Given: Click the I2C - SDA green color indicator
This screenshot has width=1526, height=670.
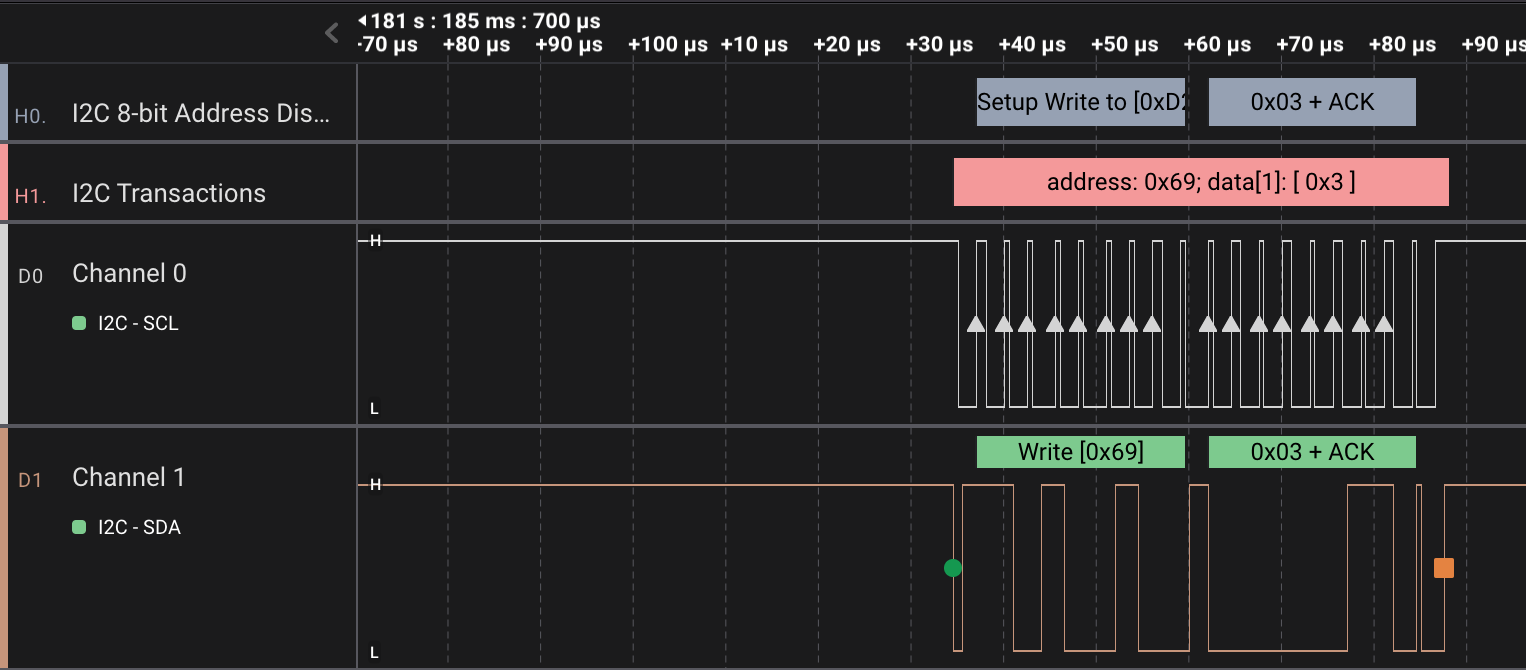Looking at the screenshot, I should [80, 527].
